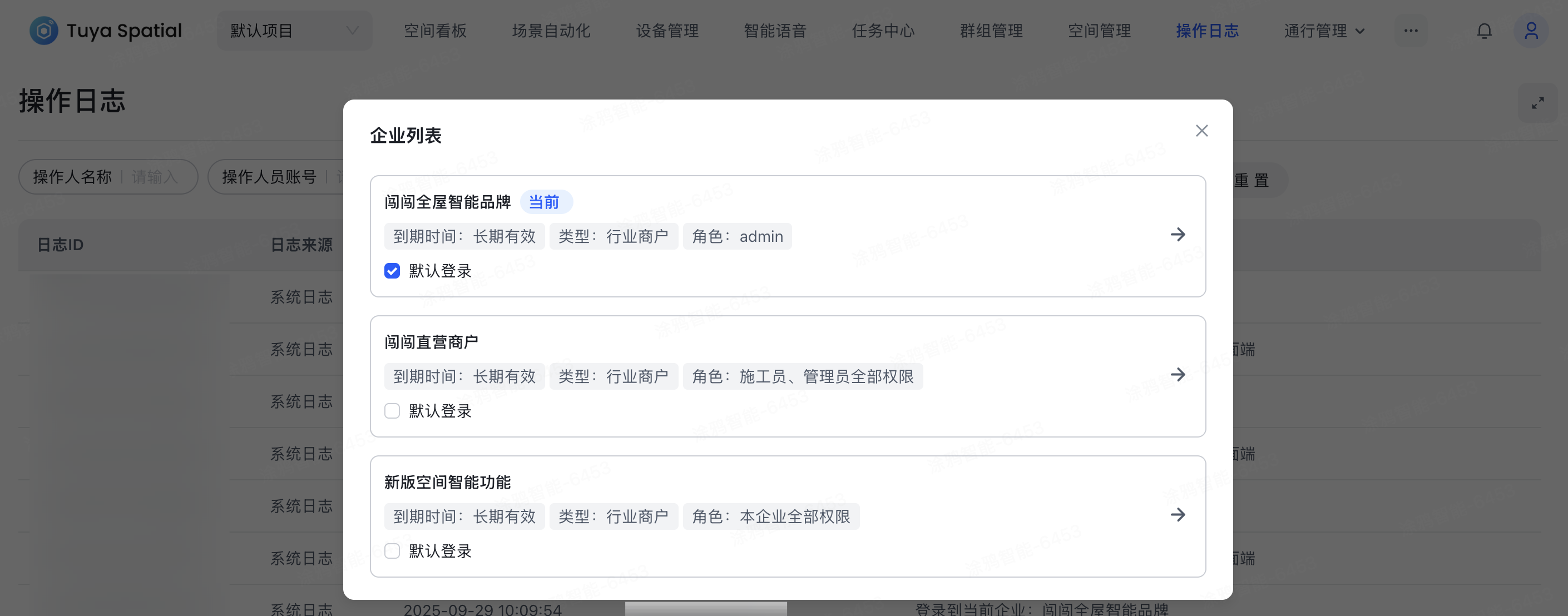Switch to 闯闯直营商户 via its arrow
This screenshot has height=616, width=1568.
coord(1177,374)
